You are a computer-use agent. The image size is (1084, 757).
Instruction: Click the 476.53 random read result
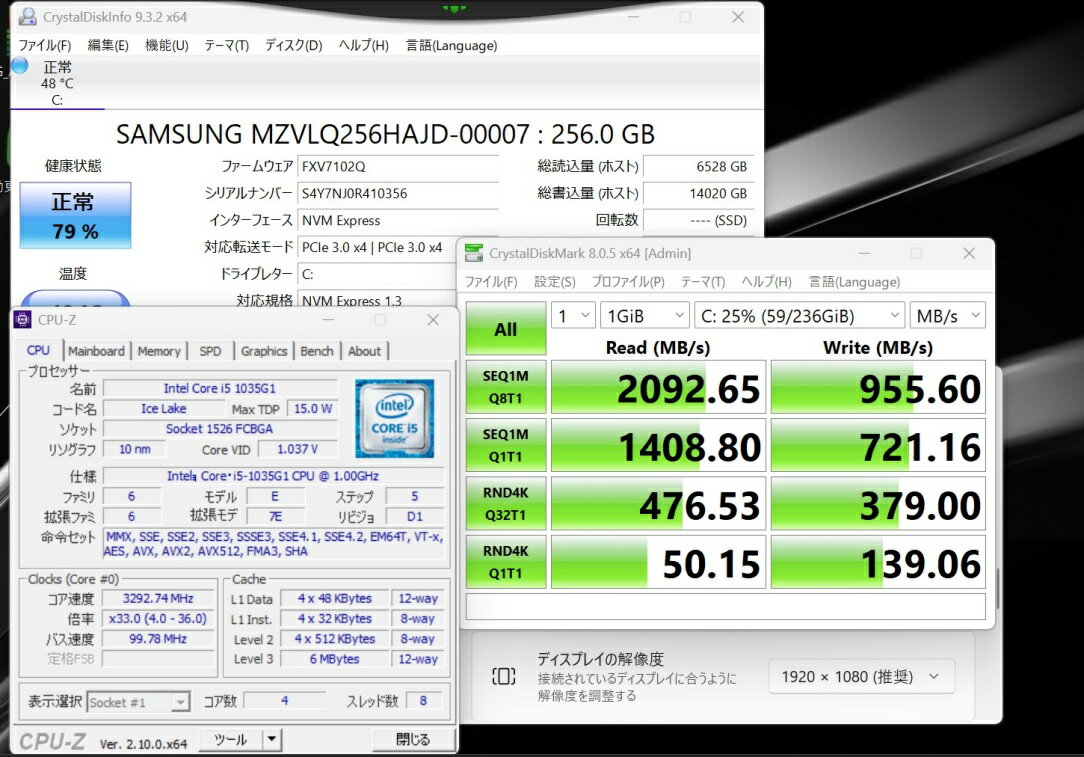click(658, 503)
